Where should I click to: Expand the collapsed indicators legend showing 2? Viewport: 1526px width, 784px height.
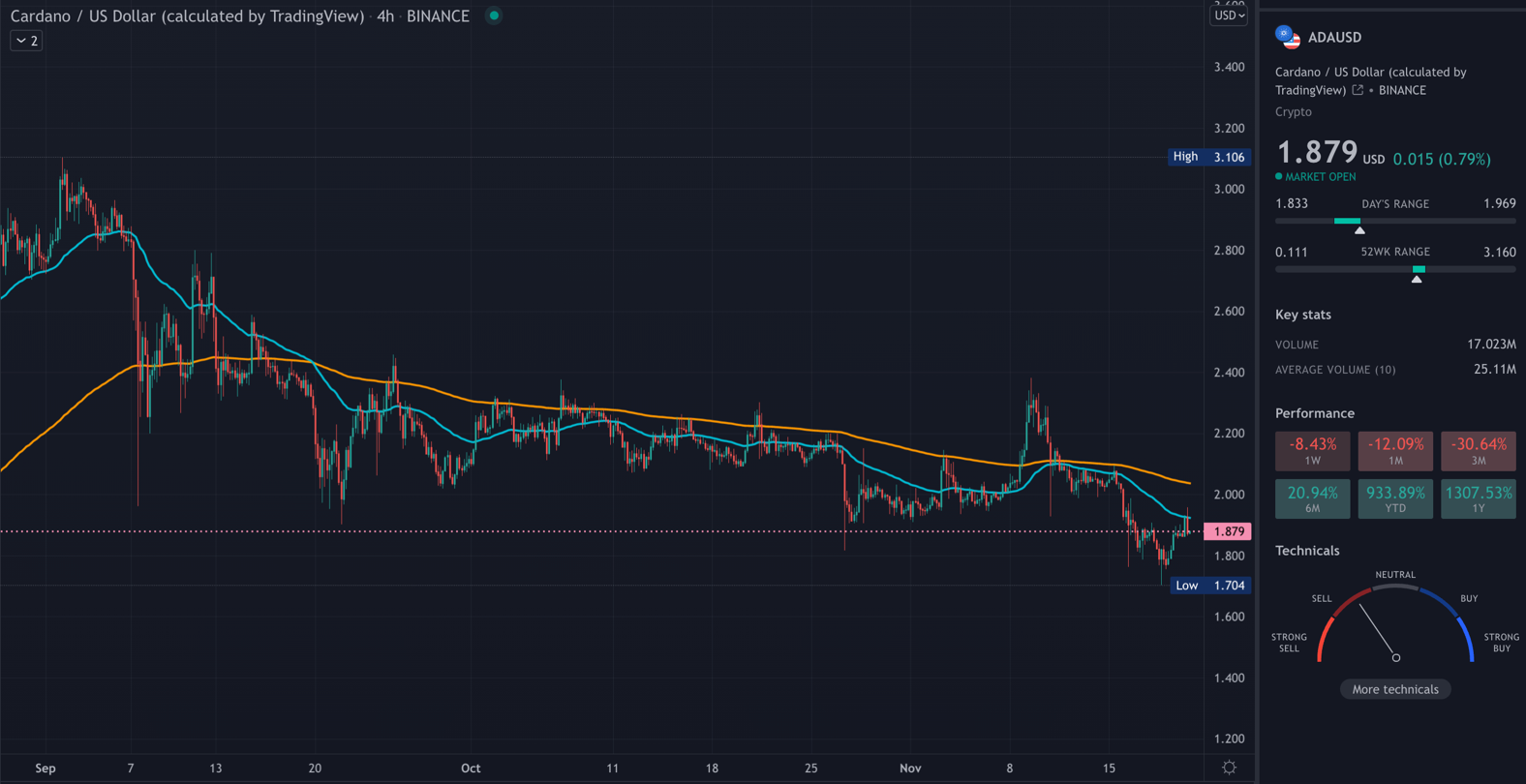tap(26, 41)
